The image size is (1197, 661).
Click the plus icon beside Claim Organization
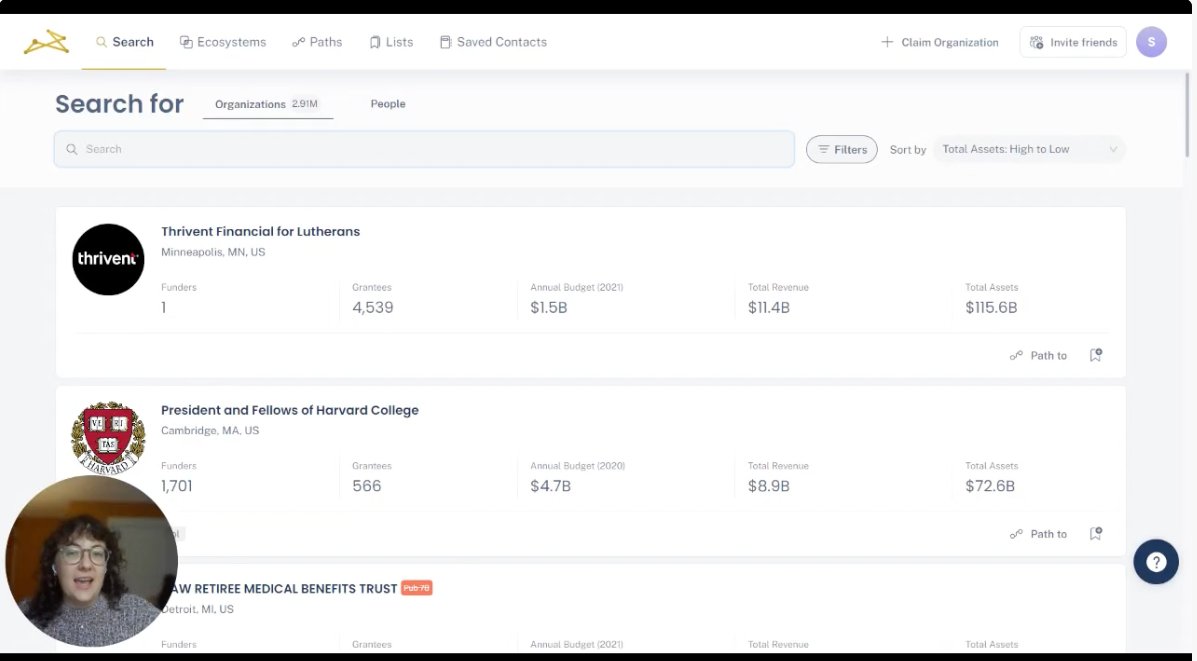click(x=887, y=42)
